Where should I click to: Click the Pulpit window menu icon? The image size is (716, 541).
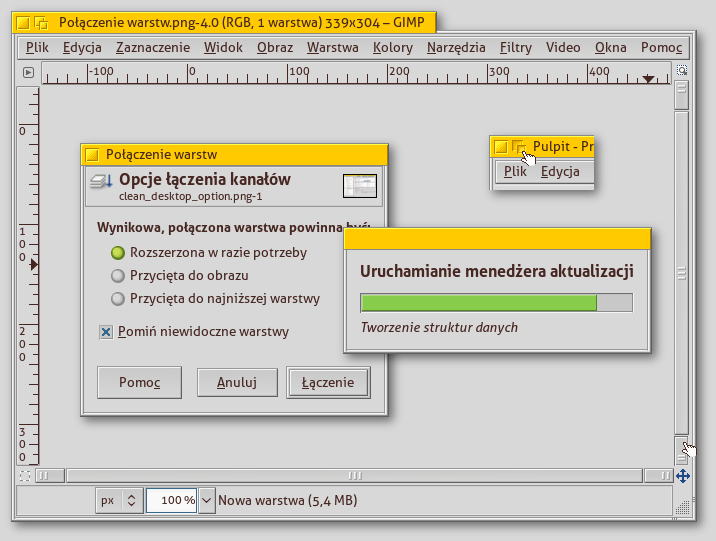pos(501,147)
